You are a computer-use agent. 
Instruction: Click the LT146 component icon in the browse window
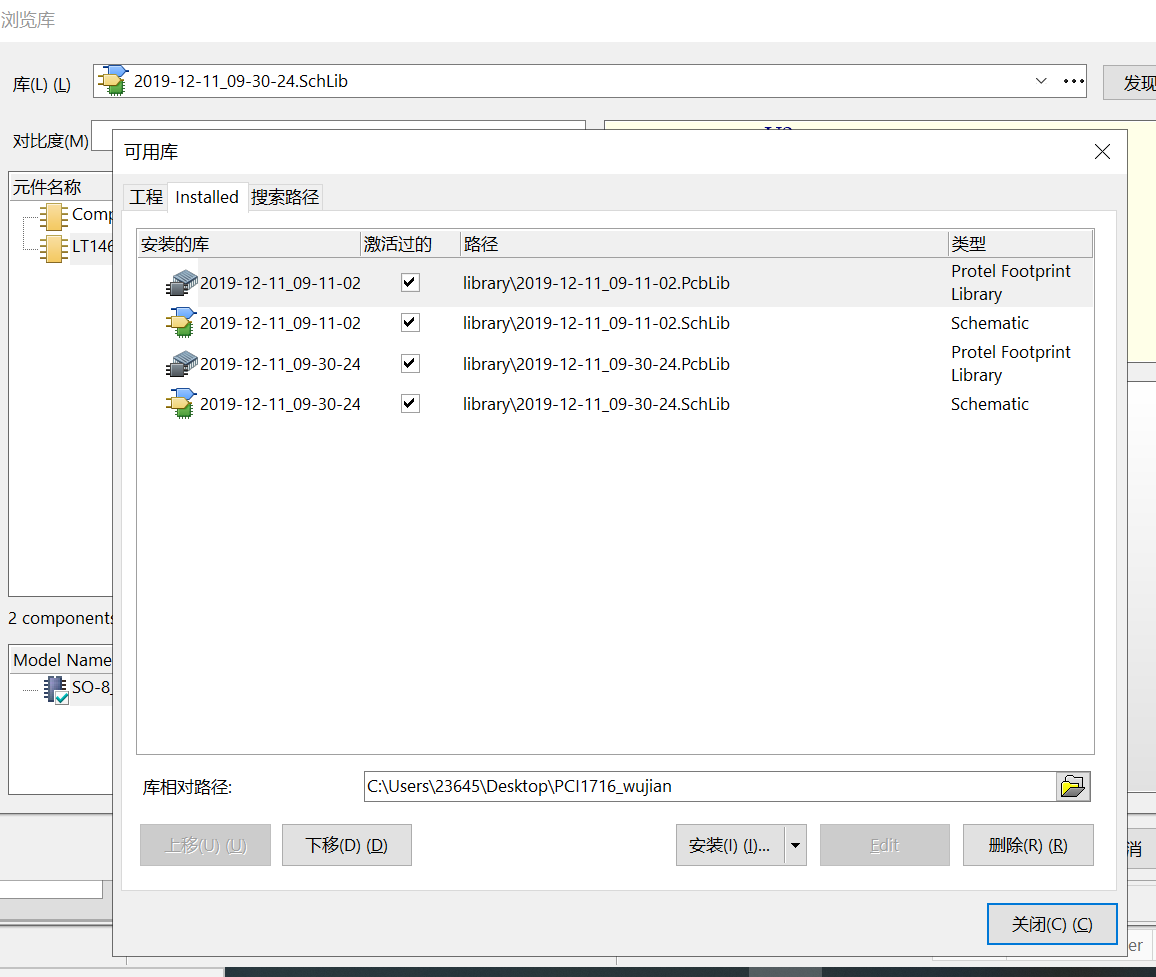click(54, 248)
